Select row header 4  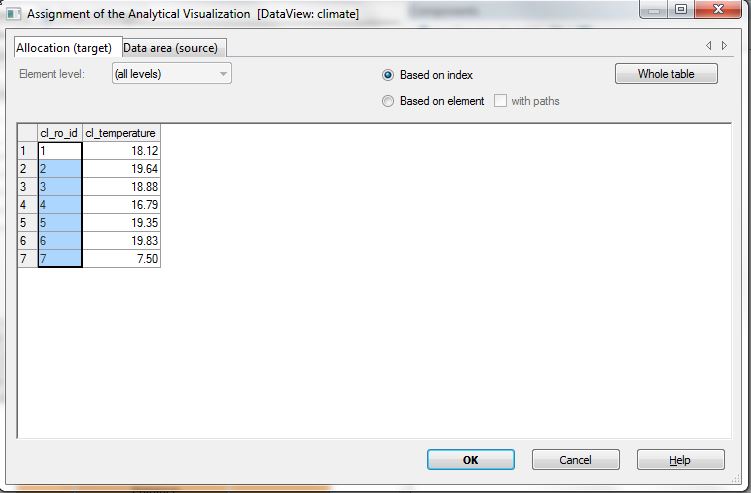pos(28,205)
